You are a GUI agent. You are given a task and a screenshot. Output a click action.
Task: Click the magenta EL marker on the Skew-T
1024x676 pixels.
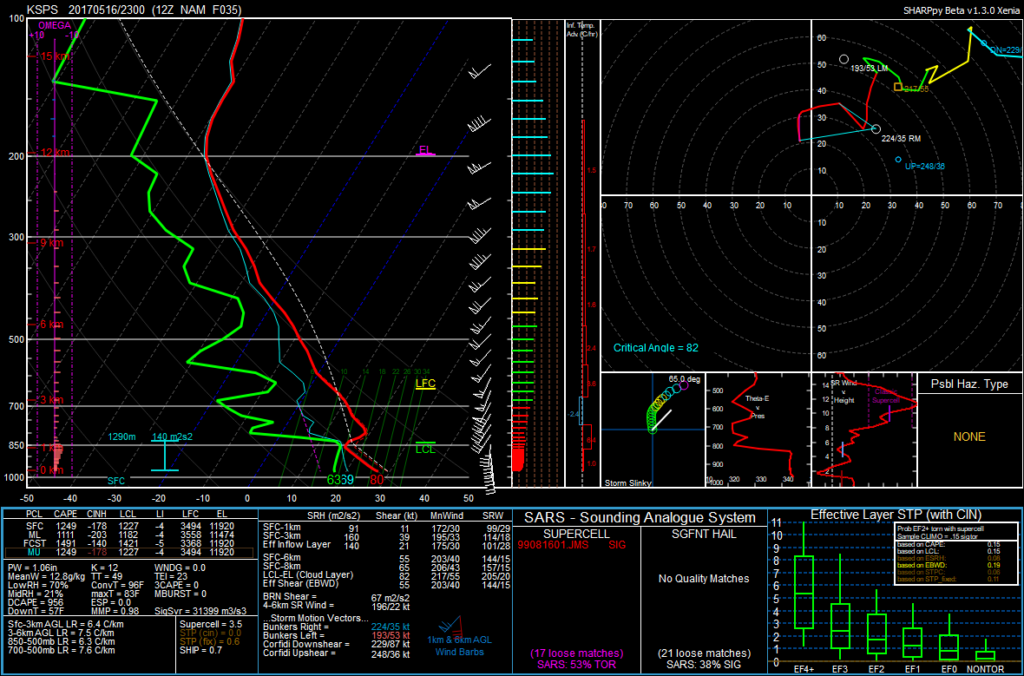coord(424,150)
